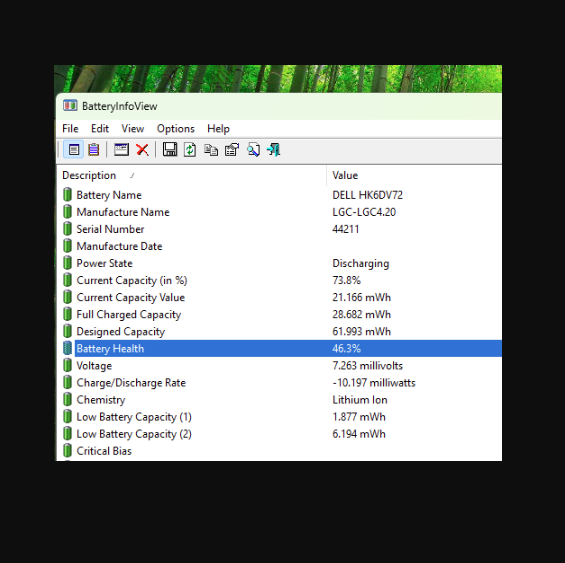
Task: Click the Refresh toolbar icon with green arrows
Action: pos(190,150)
